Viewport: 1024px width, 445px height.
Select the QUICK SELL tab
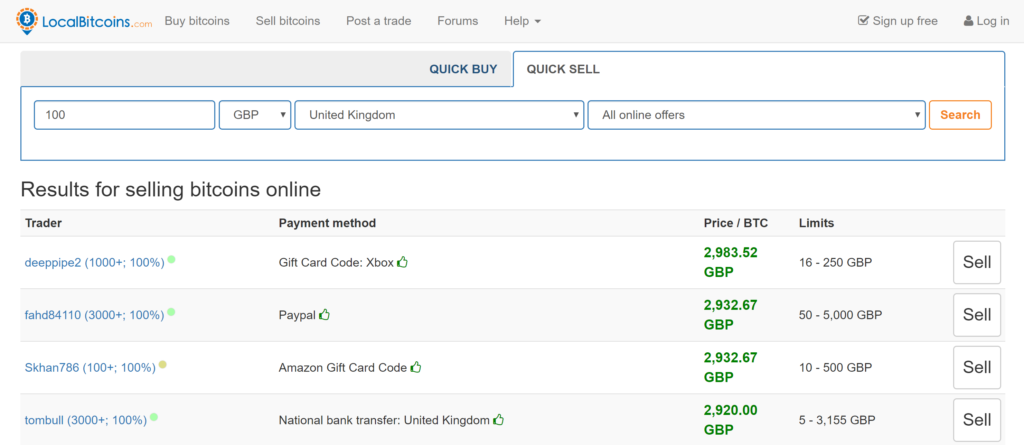click(563, 69)
